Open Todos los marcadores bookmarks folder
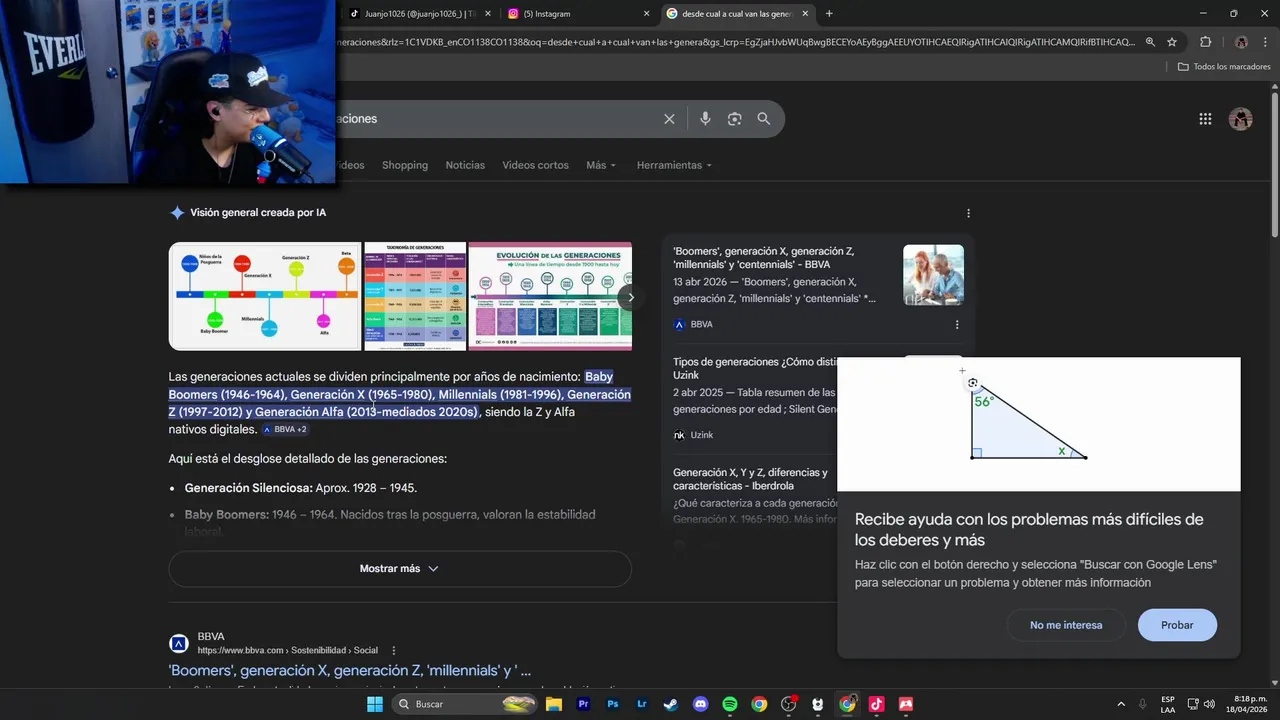Image resolution: width=1280 pixels, height=720 pixels. 1223,67
